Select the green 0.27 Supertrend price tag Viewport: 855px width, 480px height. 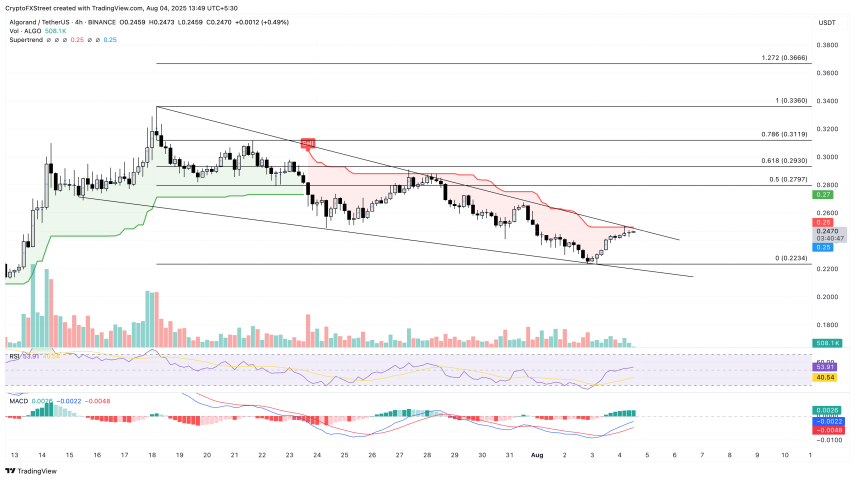pyautogui.click(x=825, y=196)
